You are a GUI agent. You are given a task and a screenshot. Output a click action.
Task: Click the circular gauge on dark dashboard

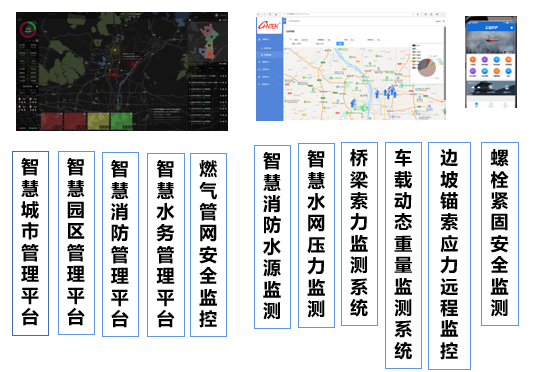pos(29,29)
